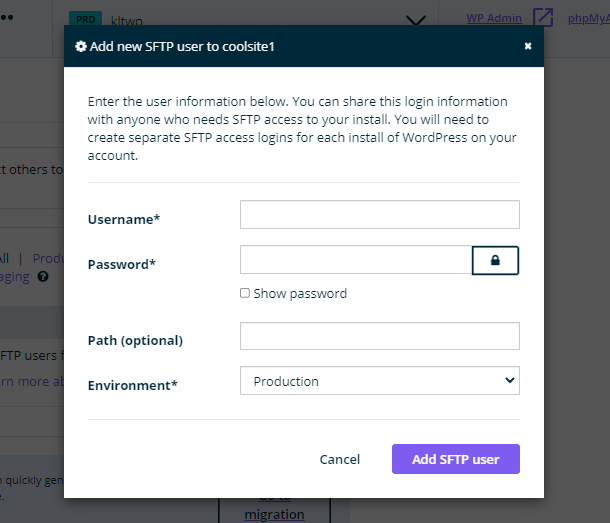The image size is (610, 523).
Task: Select the Path (optional) text field
Action: [x=380, y=336]
